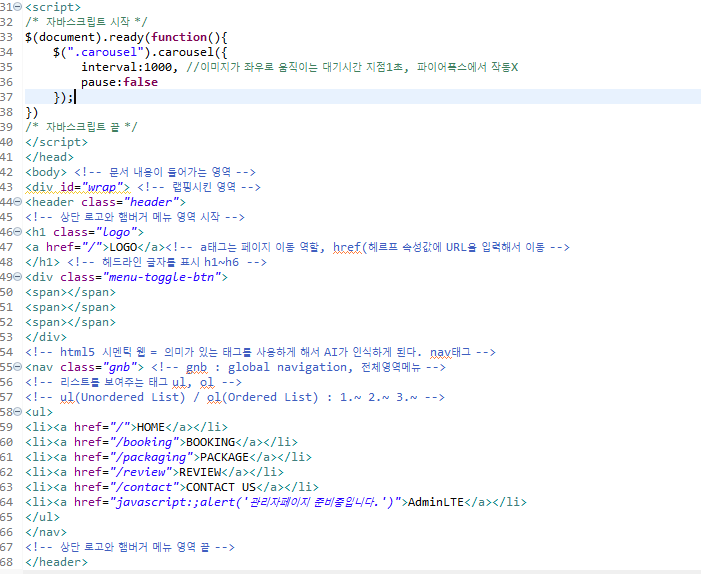Click the '.carousel' selector string
The image size is (701, 574).
click(x=106, y=52)
